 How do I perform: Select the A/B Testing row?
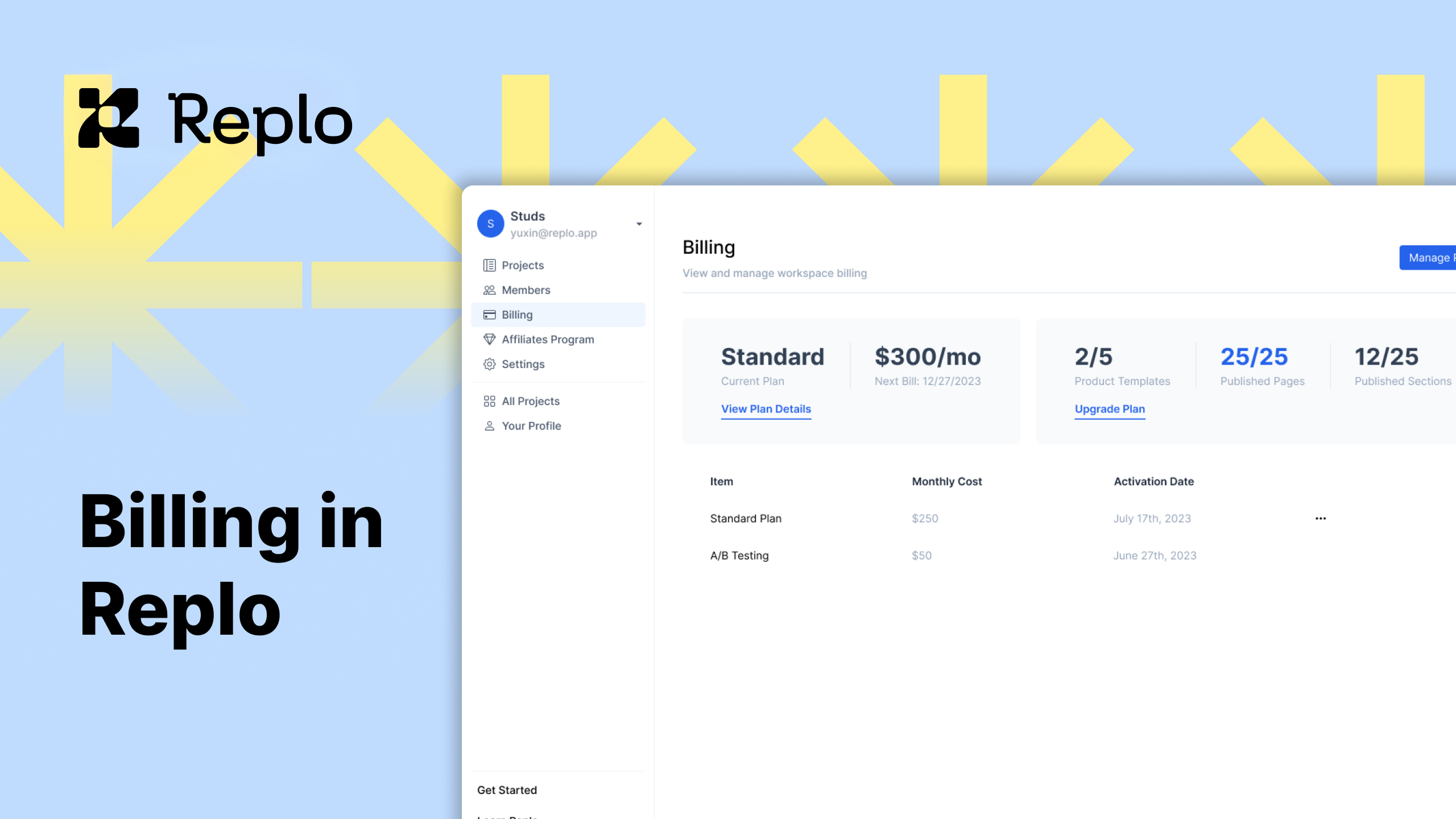[x=739, y=556]
